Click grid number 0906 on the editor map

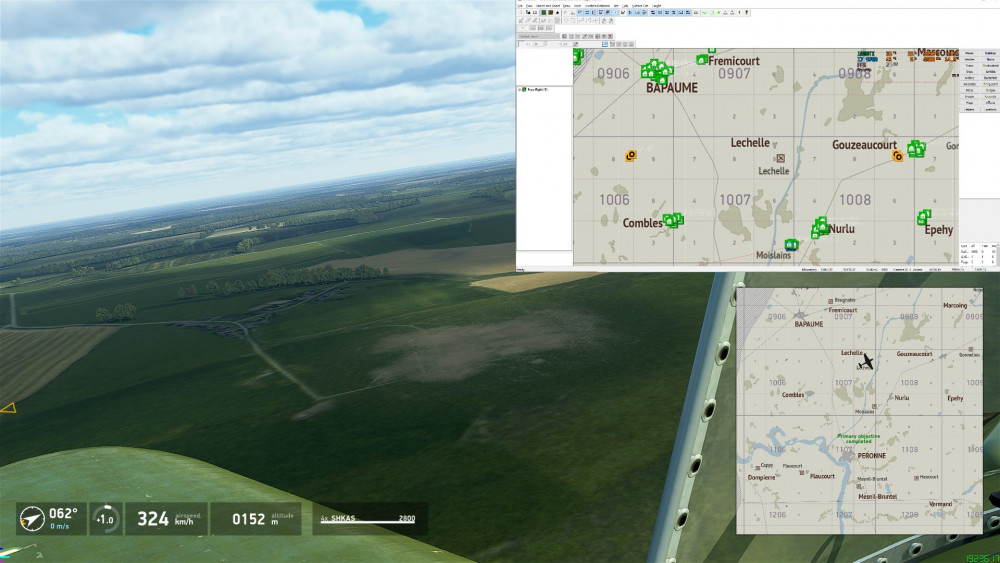coord(613,73)
